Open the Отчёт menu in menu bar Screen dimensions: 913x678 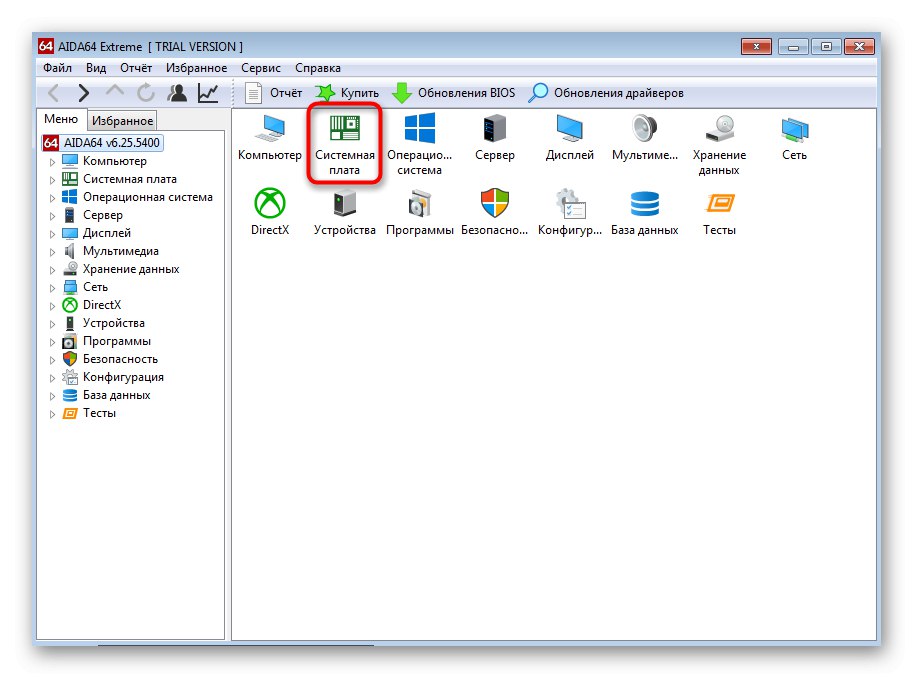(136, 68)
